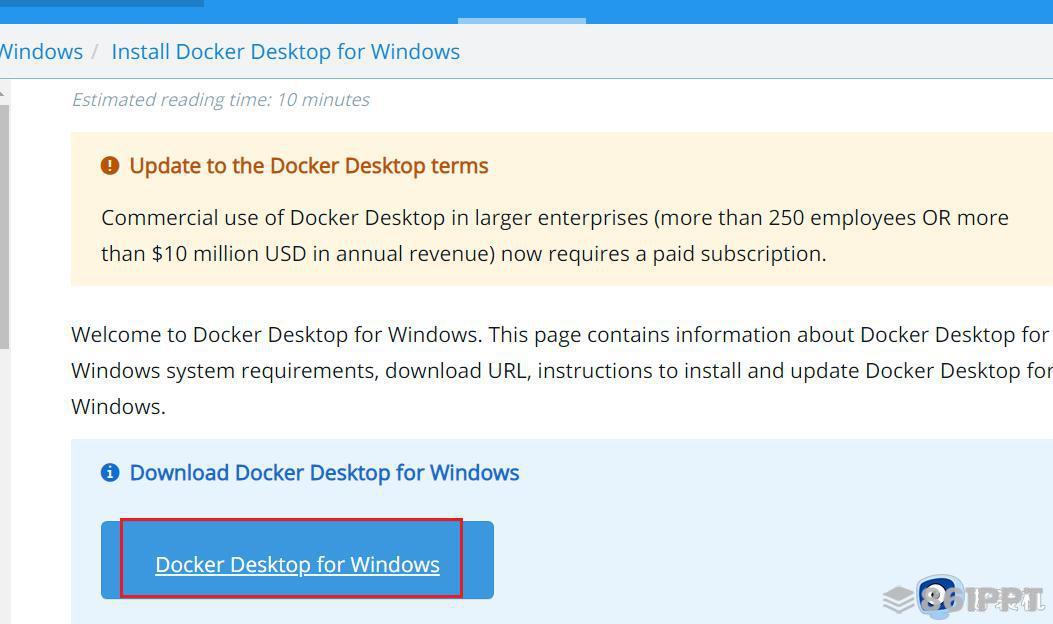Screen dimensions: 1053x624
Task: Click the 'Update to the Docker Desktop terms' heading
Action: [x=309, y=166]
